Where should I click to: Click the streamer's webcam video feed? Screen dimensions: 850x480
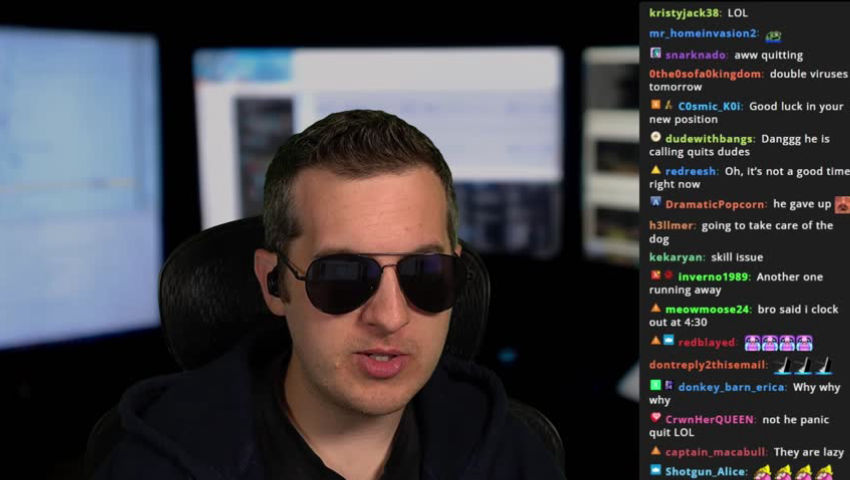pyautogui.click(x=319, y=240)
